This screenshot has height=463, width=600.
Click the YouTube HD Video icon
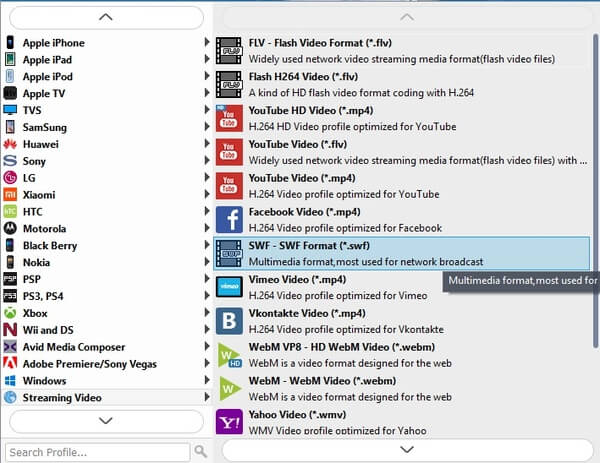229,118
